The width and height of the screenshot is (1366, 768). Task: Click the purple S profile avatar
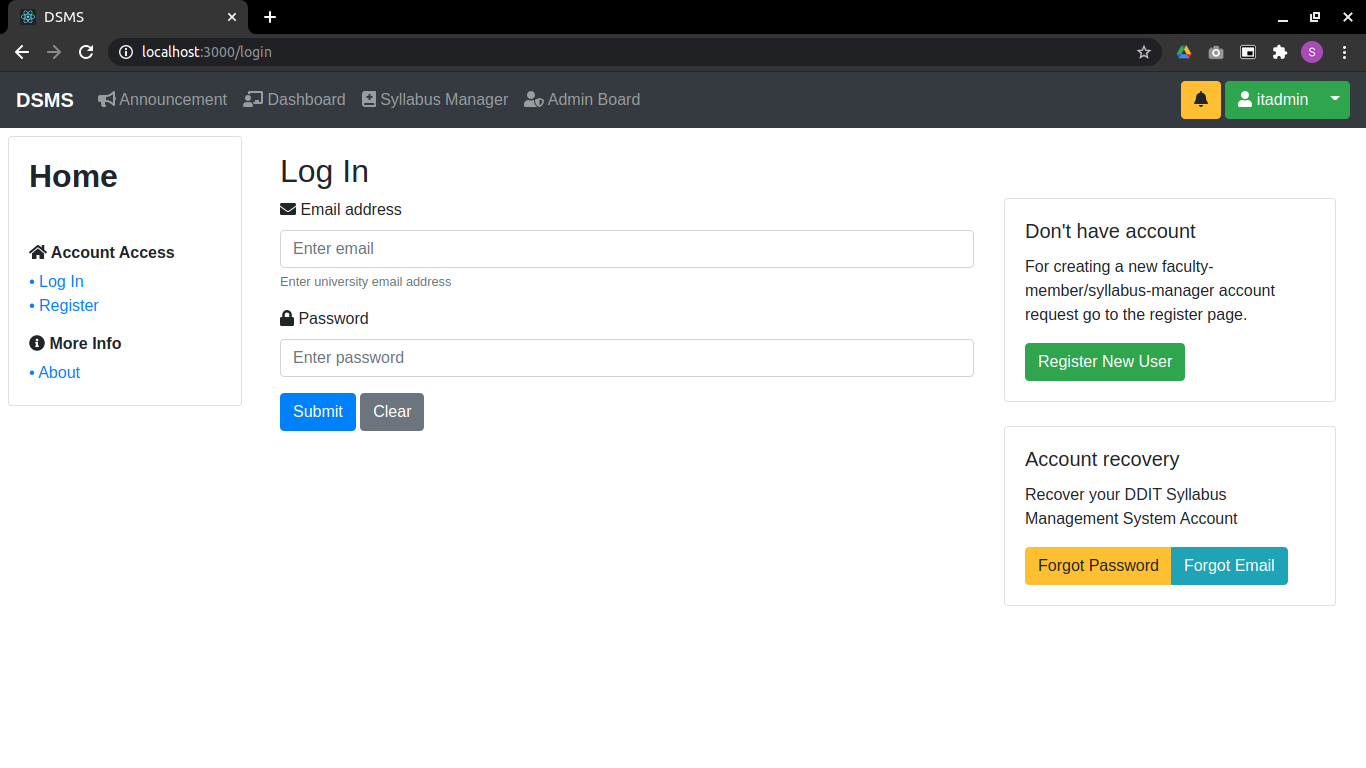pos(1312,52)
